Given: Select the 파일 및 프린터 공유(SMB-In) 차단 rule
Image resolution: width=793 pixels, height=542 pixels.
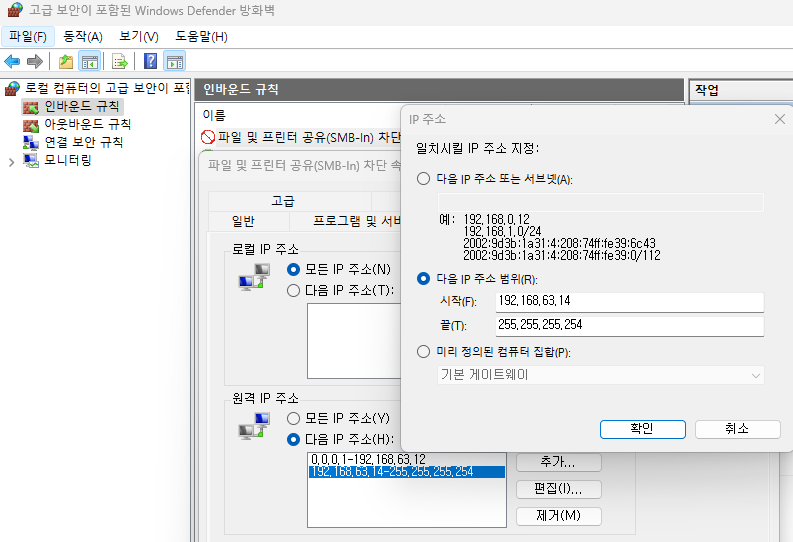Looking at the screenshot, I should tap(309, 137).
